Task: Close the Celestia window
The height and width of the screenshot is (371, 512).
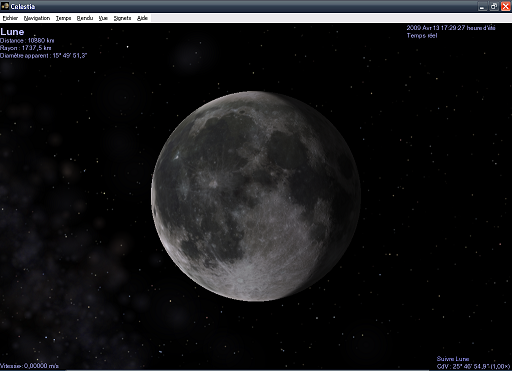Action: (506, 6)
